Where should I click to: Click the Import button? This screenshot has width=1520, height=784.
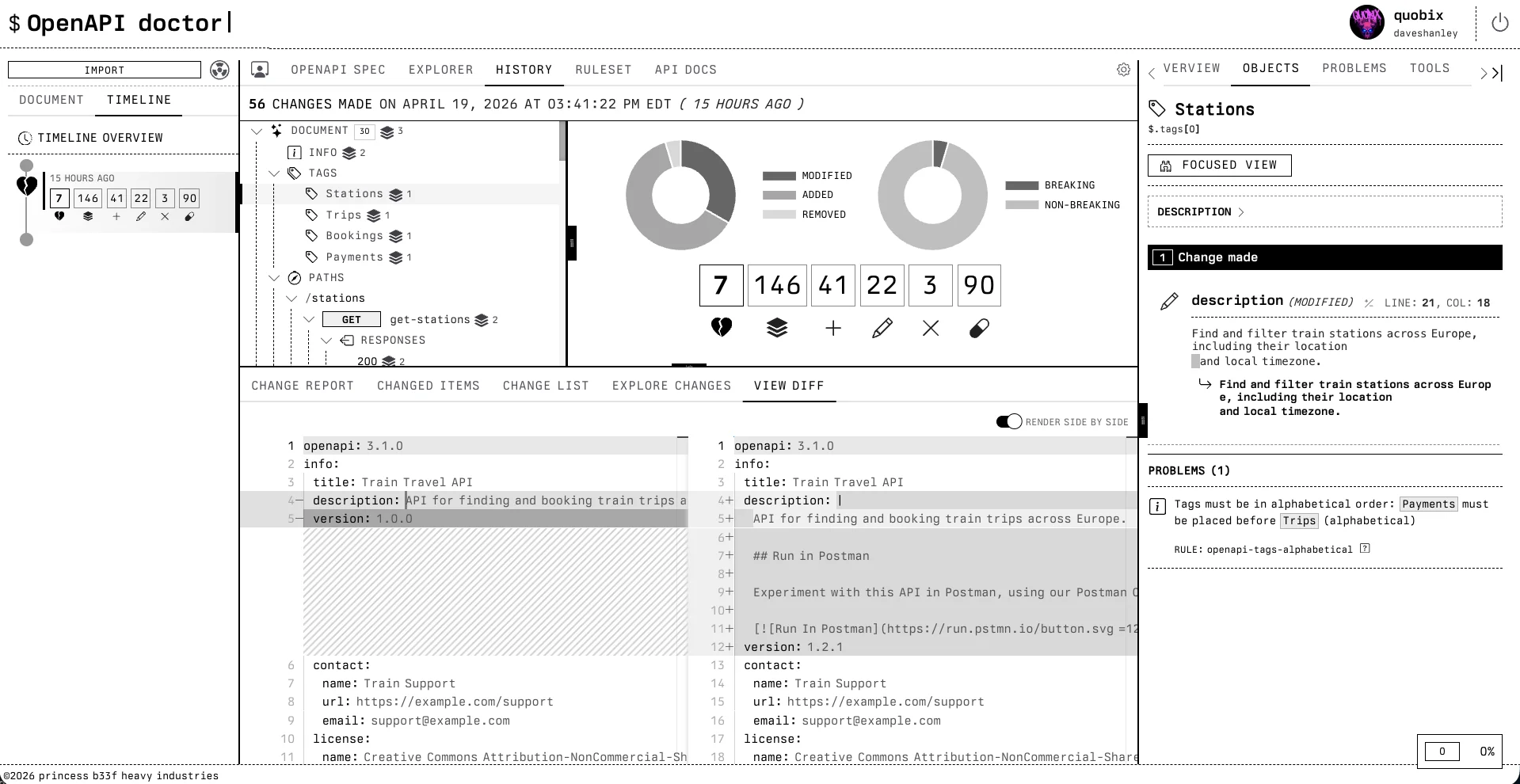click(105, 70)
